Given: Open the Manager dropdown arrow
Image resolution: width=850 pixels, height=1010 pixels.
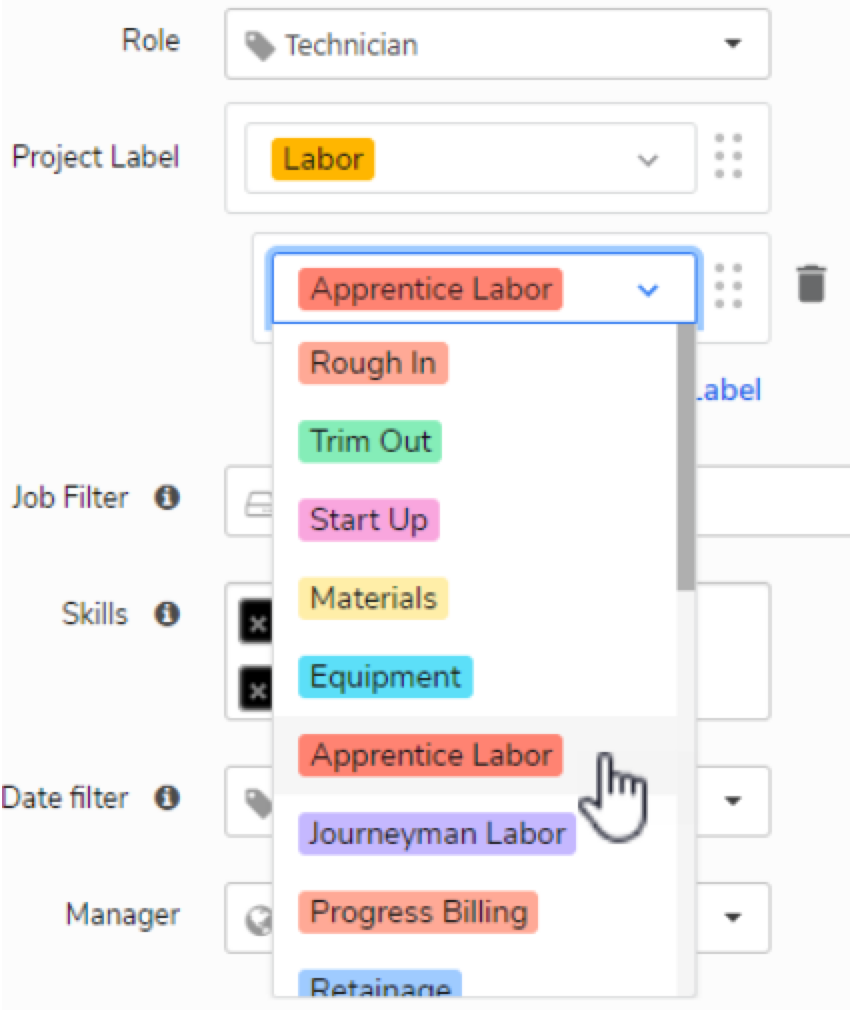Looking at the screenshot, I should click(x=732, y=917).
